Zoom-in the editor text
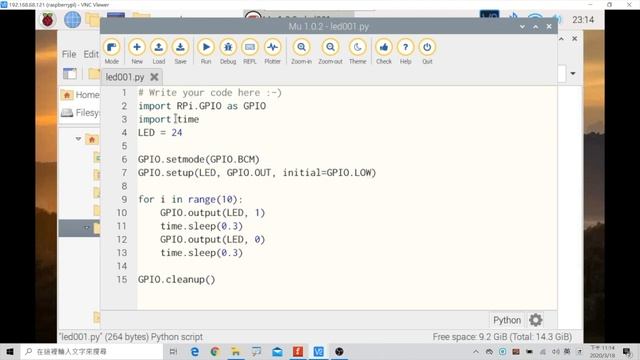Image resolution: width=640 pixels, height=360 pixels. (301, 51)
